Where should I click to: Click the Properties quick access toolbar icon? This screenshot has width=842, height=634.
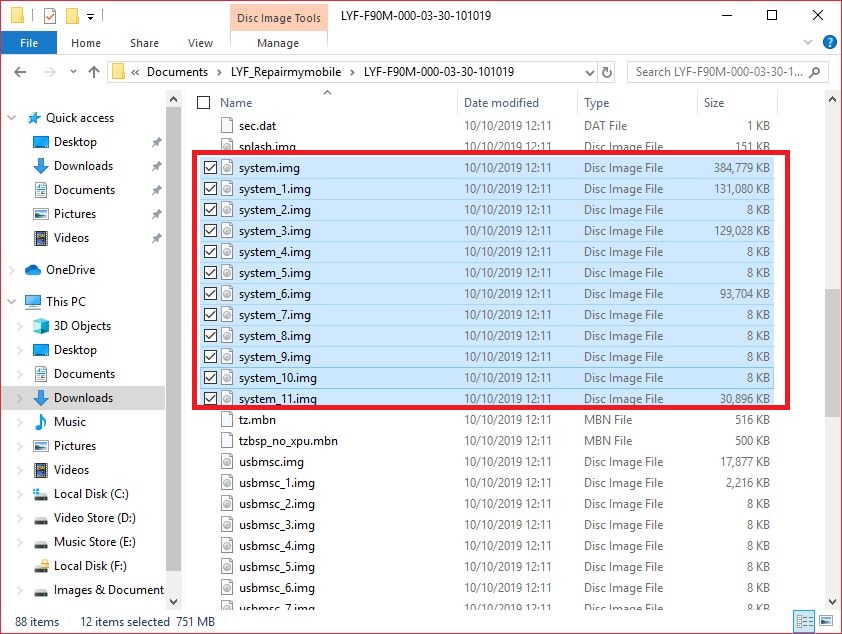pyautogui.click(x=49, y=16)
